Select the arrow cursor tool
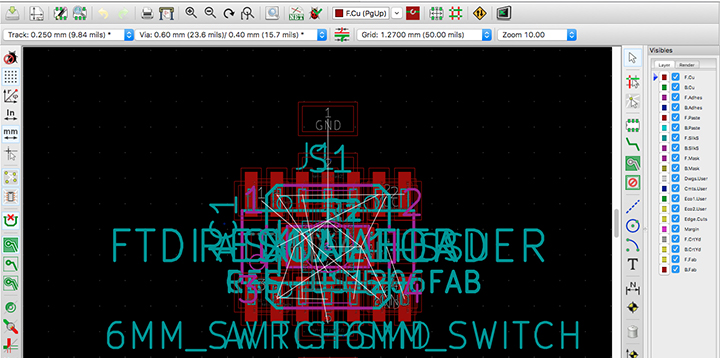The width and height of the screenshot is (720, 360). 633,57
